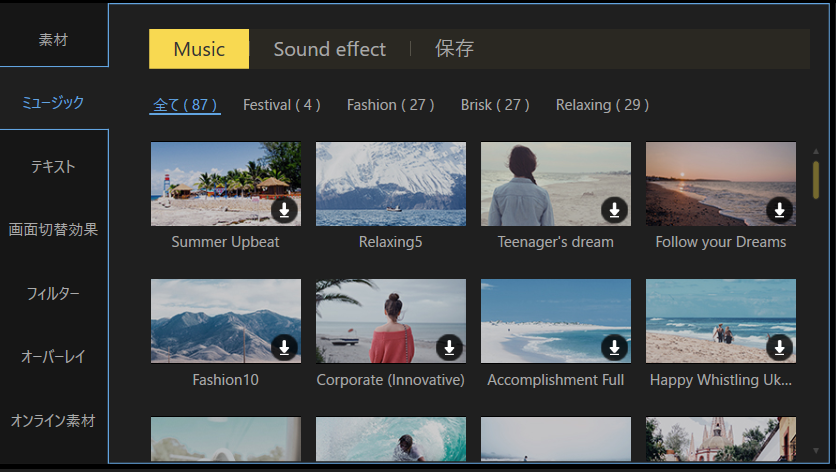The width and height of the screenshot is (836, 472).
Task: Select the Relaxing5 thumbnail
Action: pos(391,184)
